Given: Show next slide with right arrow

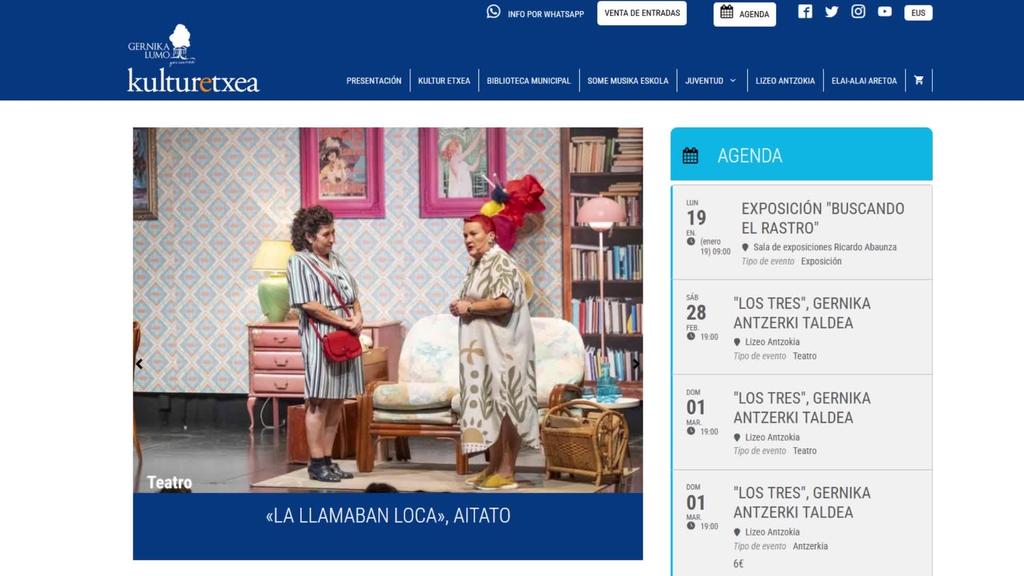Looking at the screenshot, I should [636, 364].
